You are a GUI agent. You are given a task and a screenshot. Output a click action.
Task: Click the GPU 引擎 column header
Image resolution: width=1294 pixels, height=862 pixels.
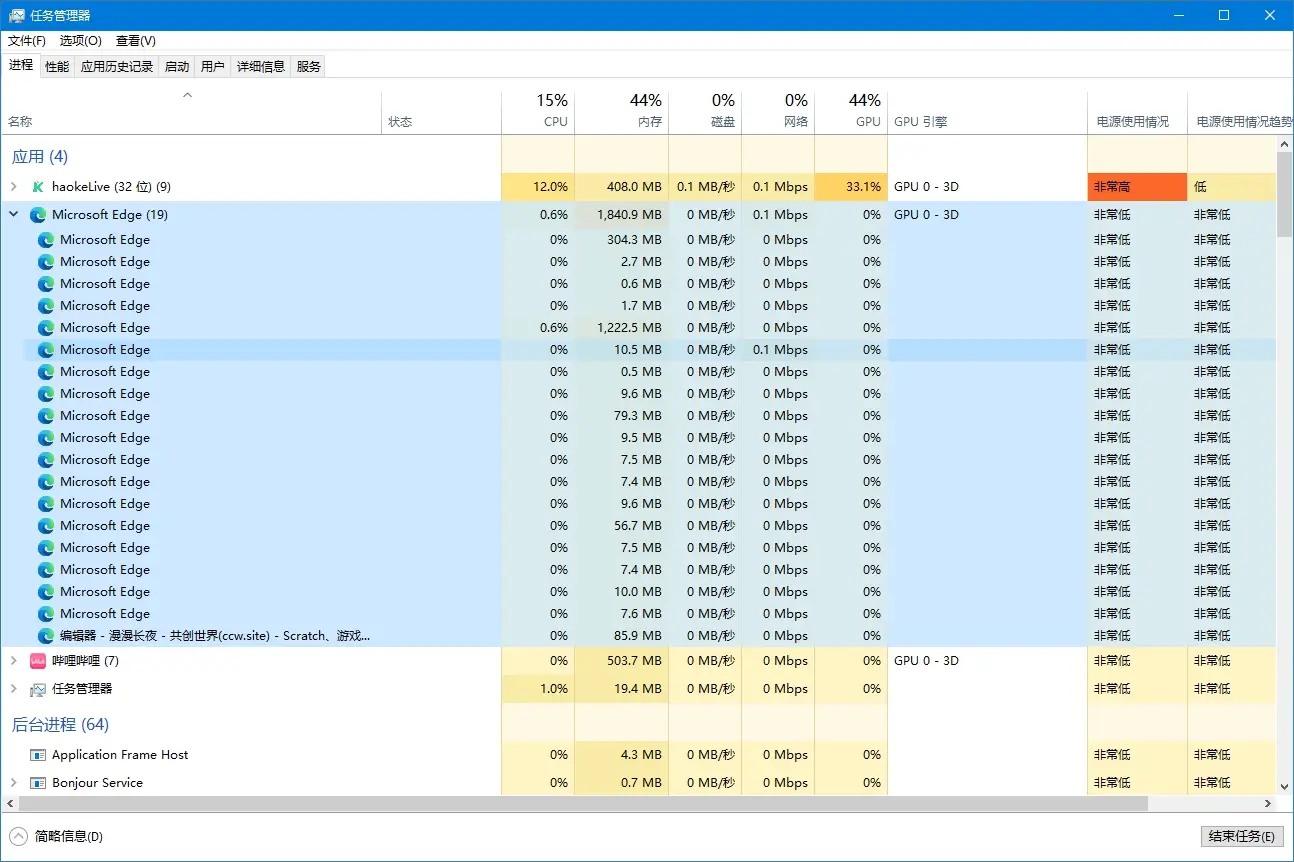point(987,112)
